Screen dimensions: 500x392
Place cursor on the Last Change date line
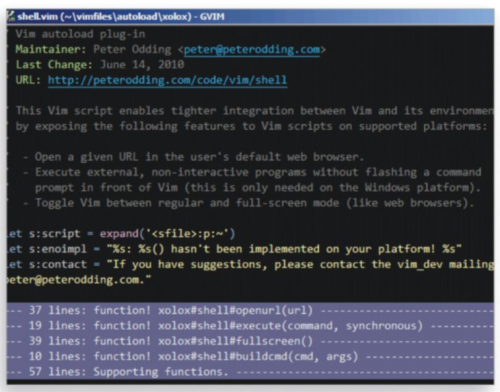point(100,65)
